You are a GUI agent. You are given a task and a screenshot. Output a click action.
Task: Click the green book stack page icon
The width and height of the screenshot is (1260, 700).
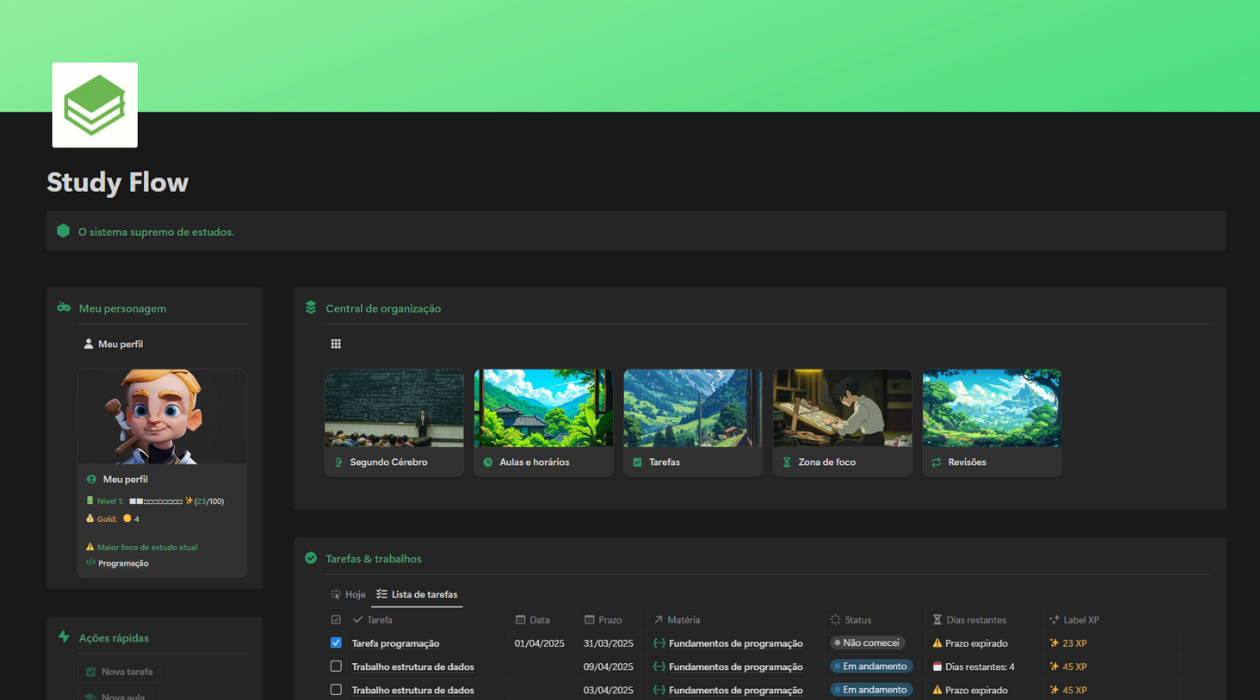coord(95,105)
